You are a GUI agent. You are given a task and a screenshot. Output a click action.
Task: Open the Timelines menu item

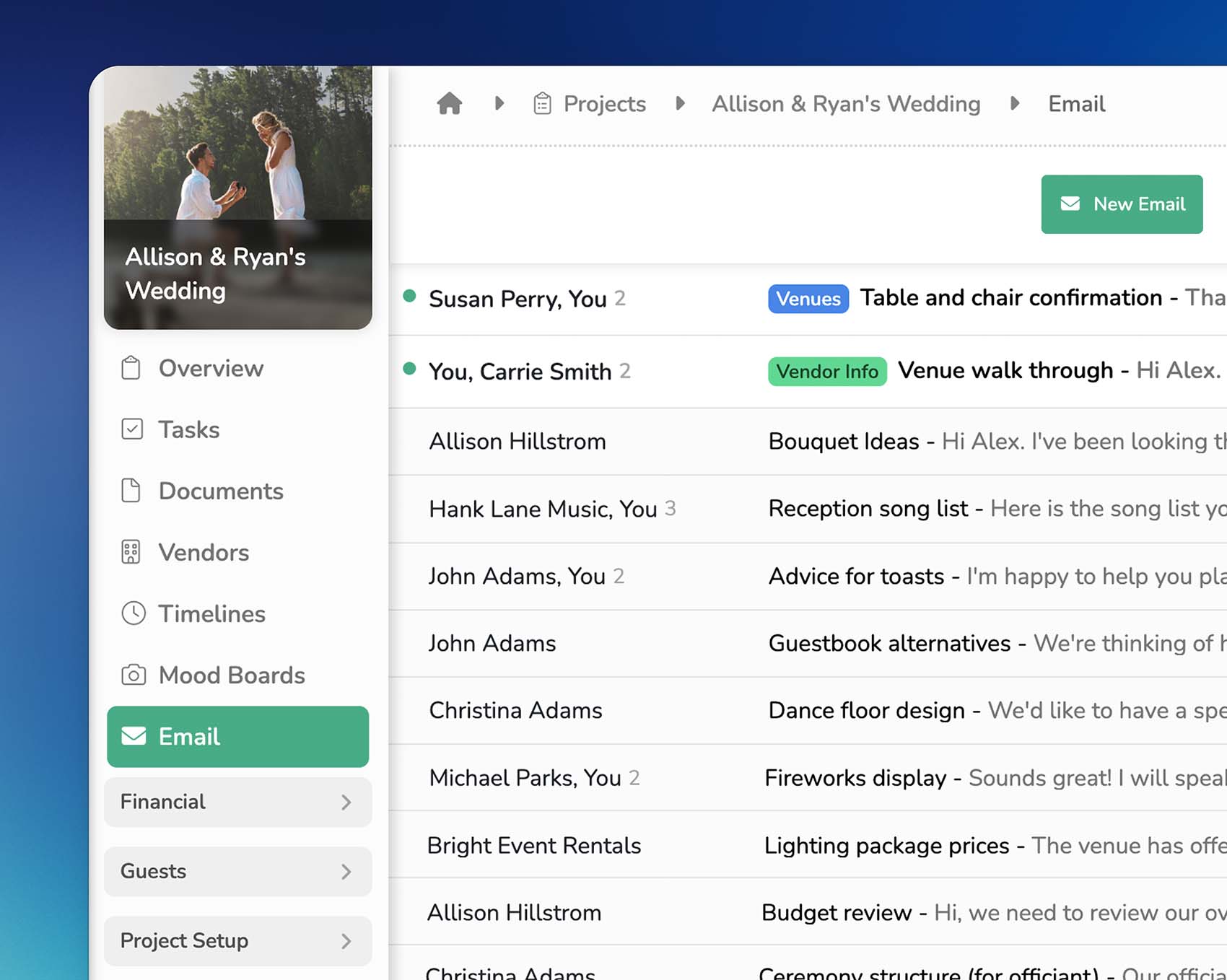coord(237,613)
